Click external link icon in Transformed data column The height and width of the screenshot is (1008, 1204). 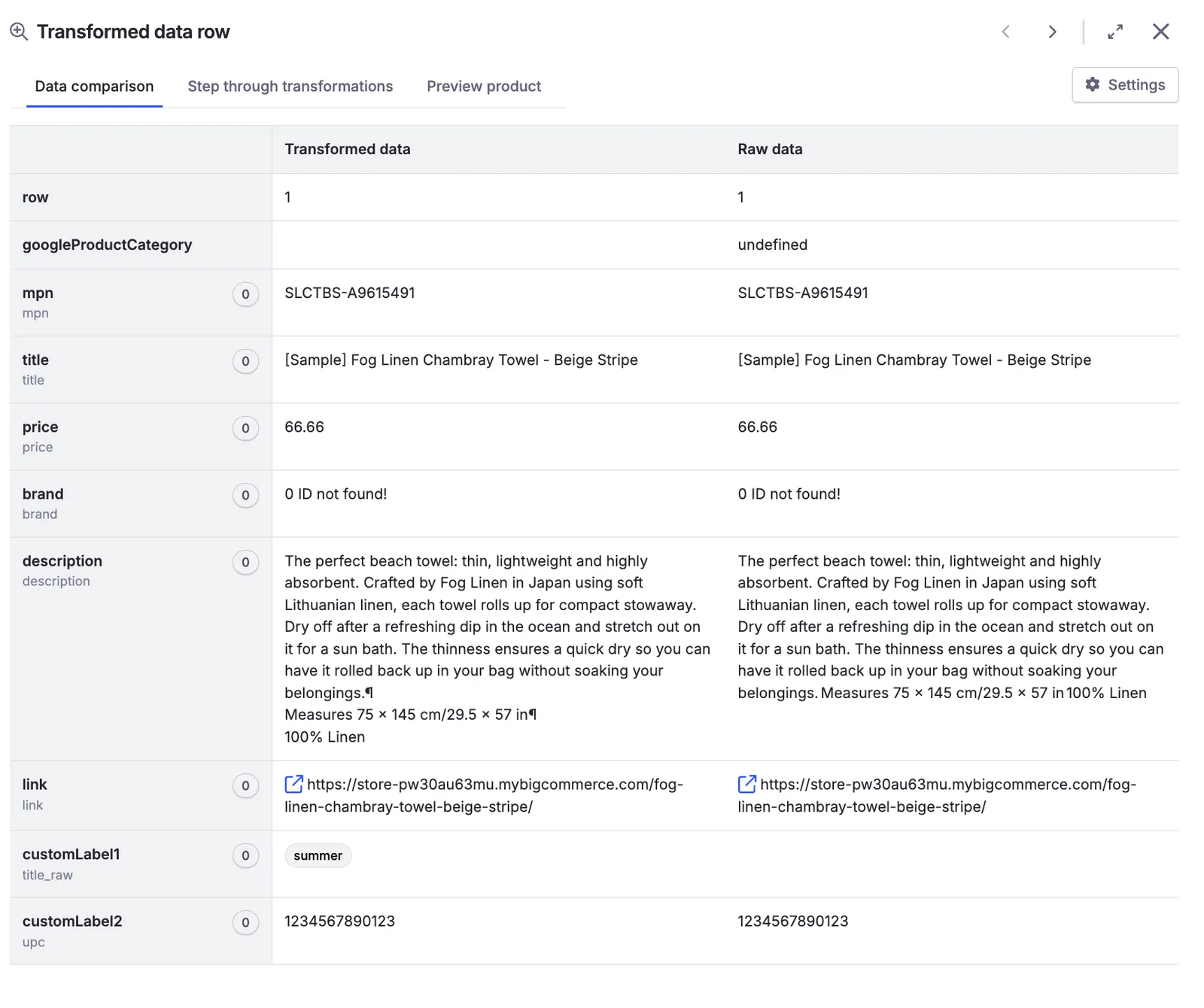[293, 784]
